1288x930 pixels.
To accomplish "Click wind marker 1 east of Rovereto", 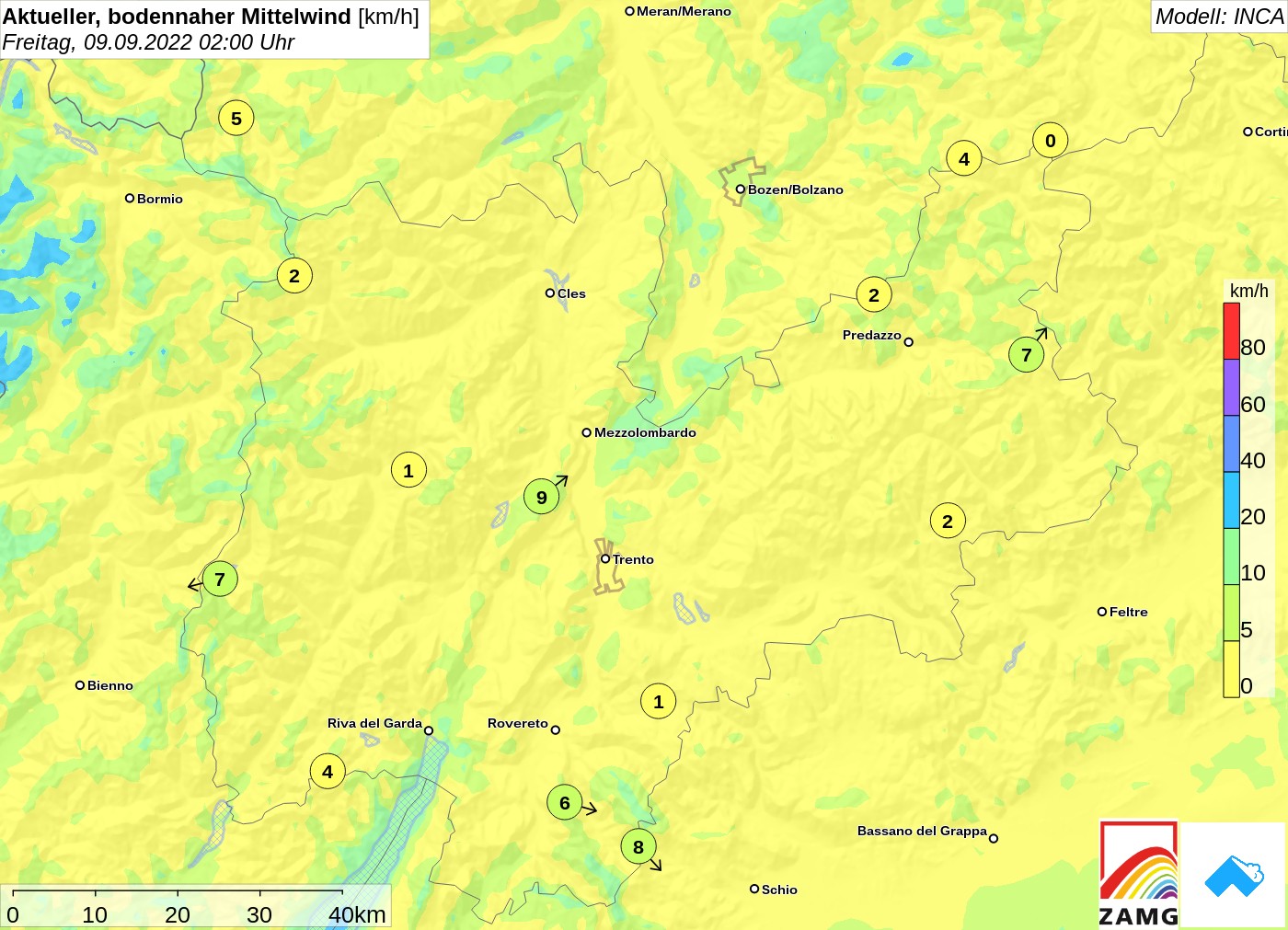I will click(x=659, y=702).
